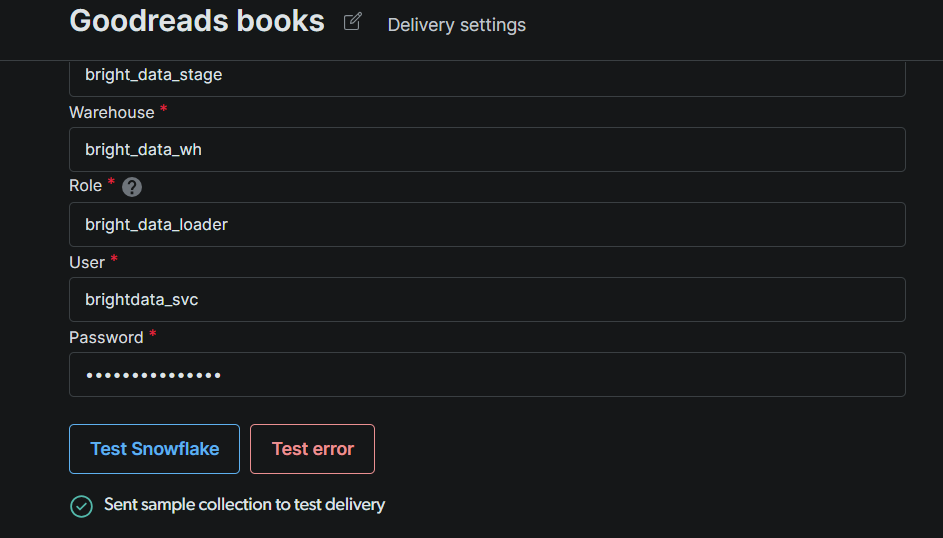The height and width of the screenshot is (538, 943).
Task: Click the edit pencil icon beside Goodreads books
Action: pos(352,22)
